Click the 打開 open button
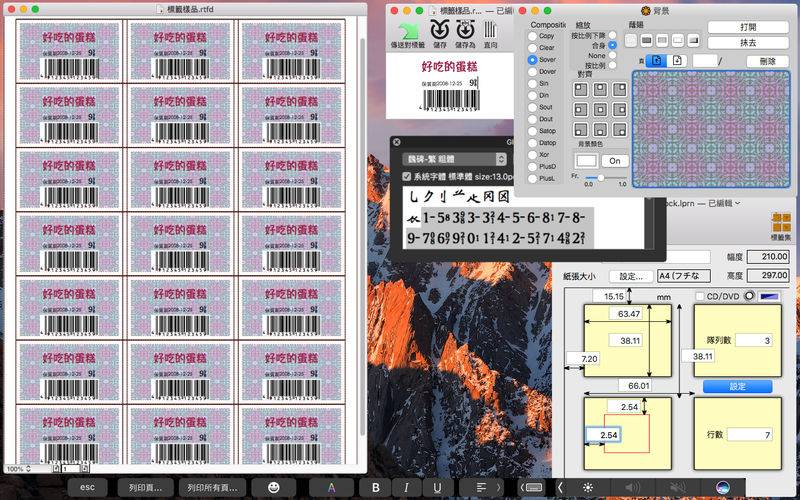This screenshot has height=500, width=800. (748, 27)
